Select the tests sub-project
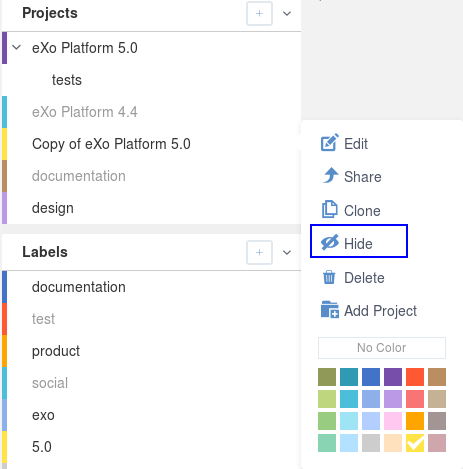Screen dimensions: 463x469 [67, 80]
